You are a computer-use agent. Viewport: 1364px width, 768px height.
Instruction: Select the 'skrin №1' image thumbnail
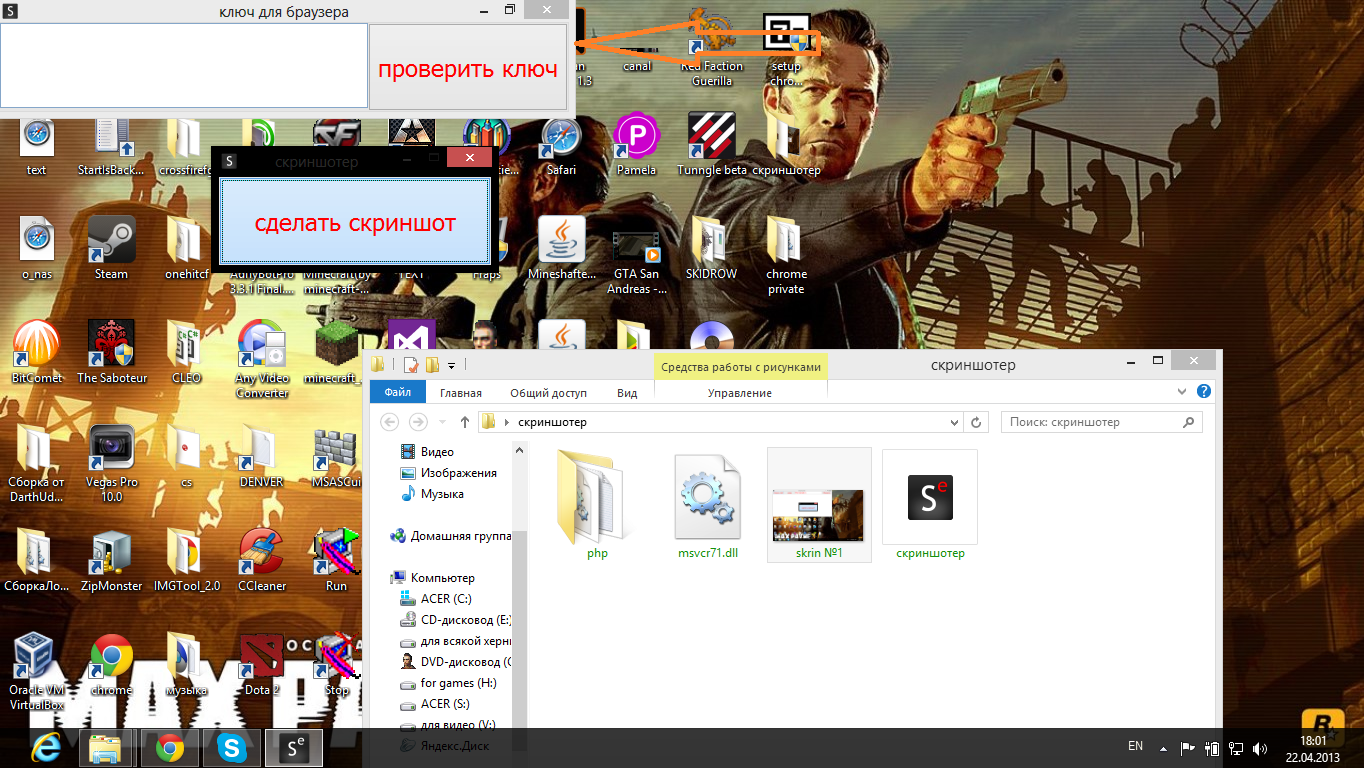click(819, 505)
